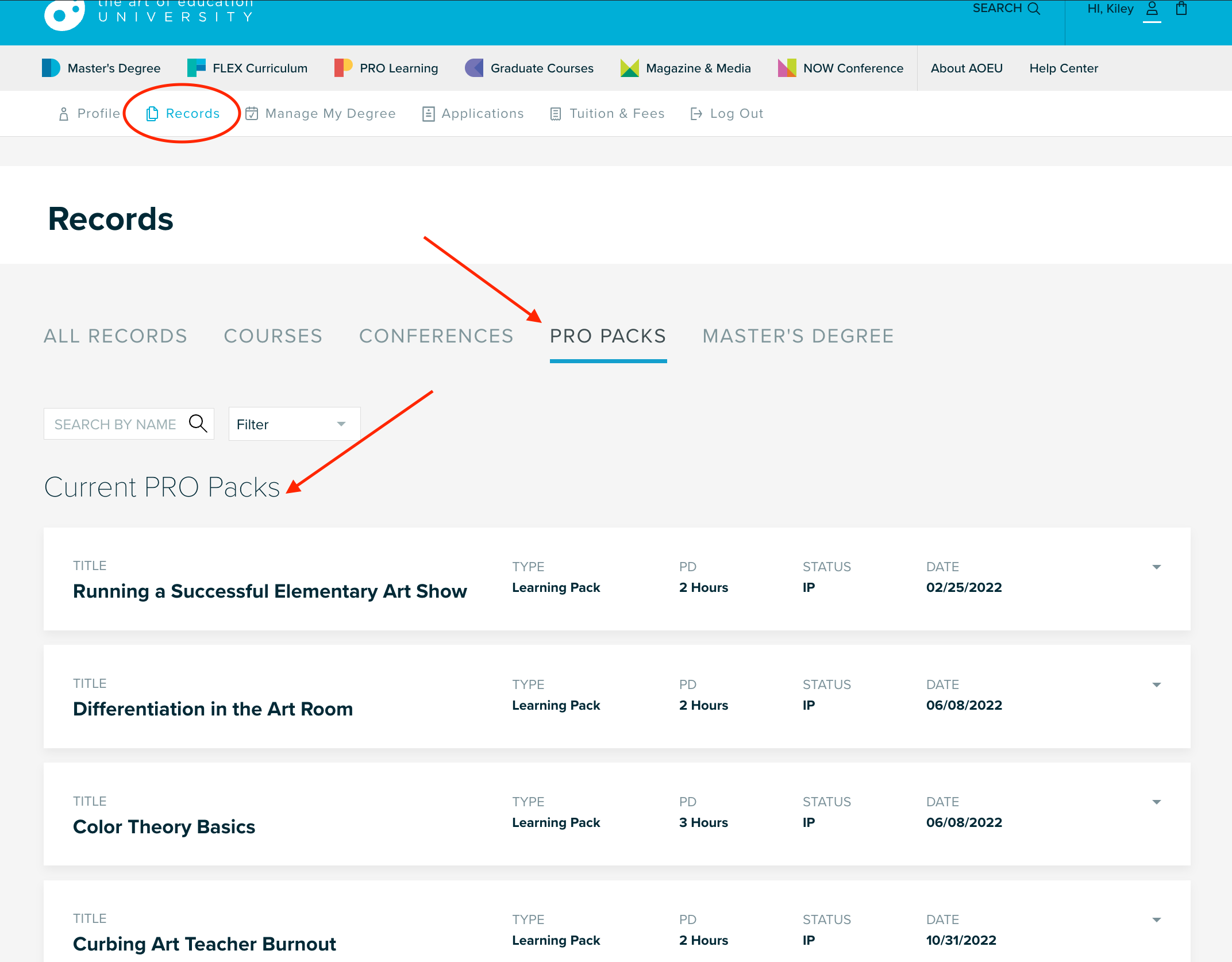Open the FLEX Curriculum link
Image resolution: width=1232 pixels, height=962 pixels.
click(260, 68)
